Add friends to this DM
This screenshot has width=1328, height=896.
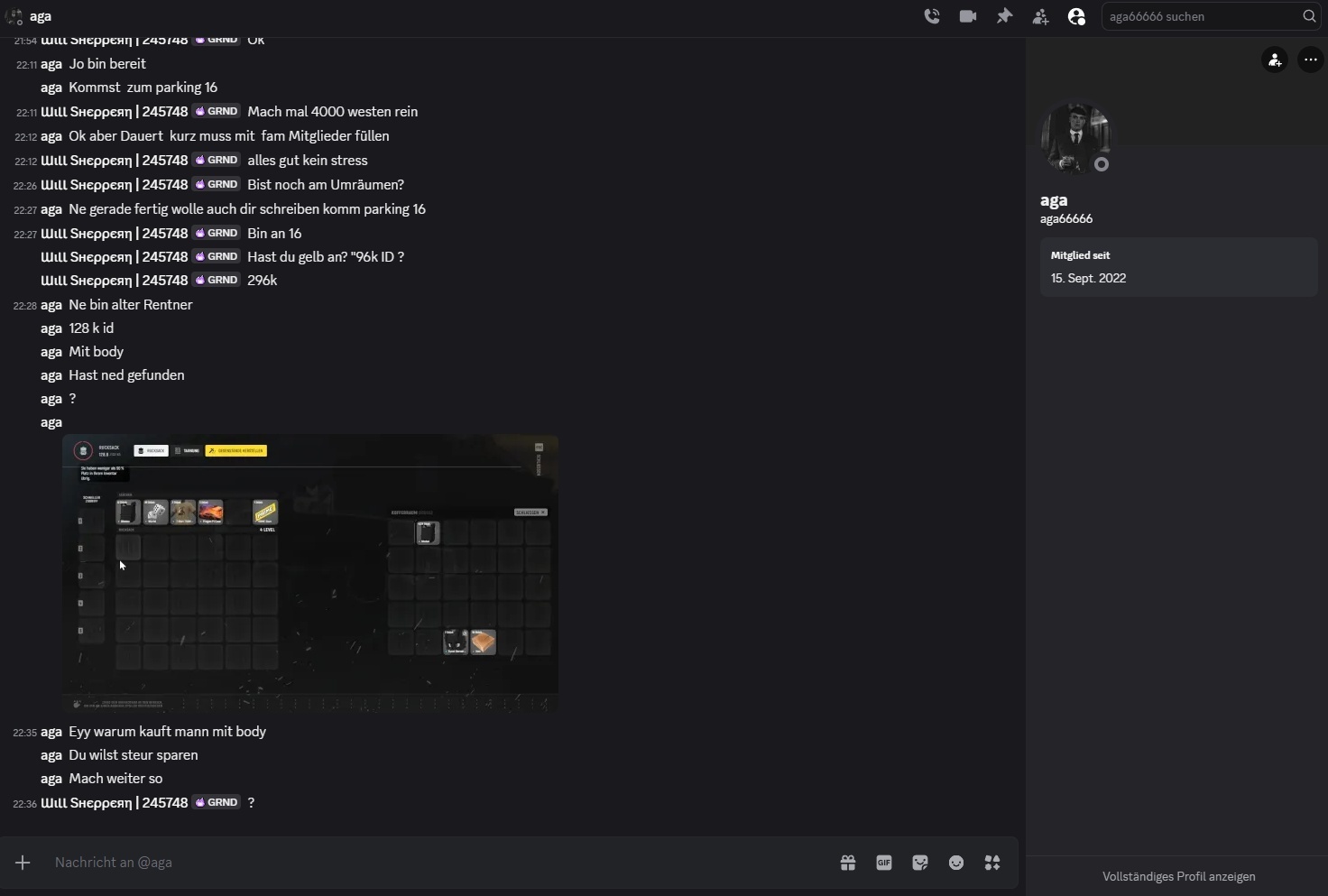click(1040, 16)
